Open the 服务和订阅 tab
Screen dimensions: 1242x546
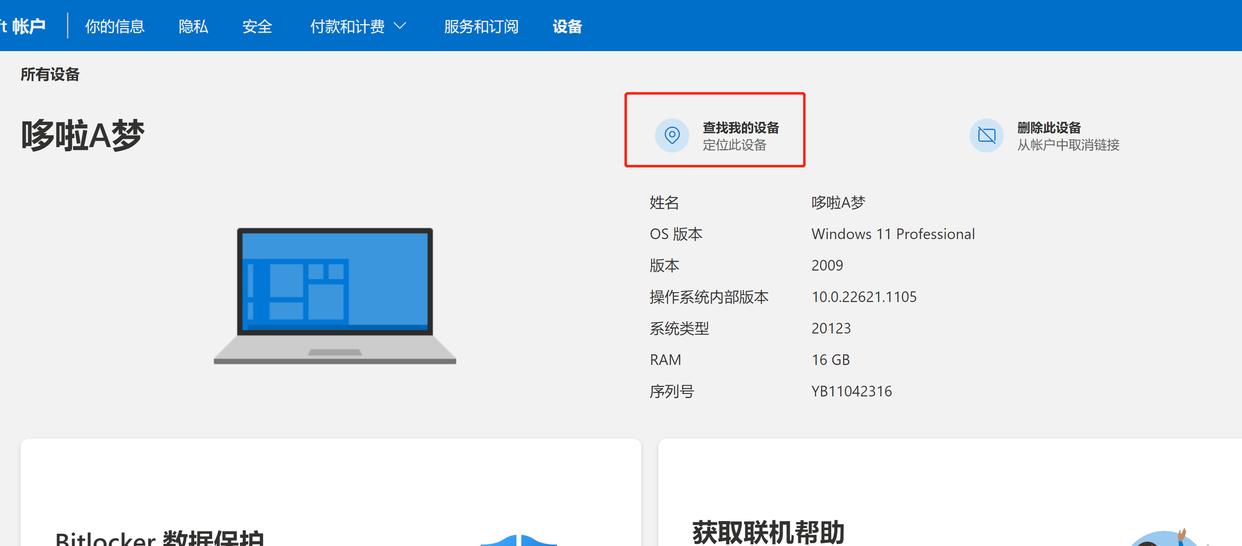[481, 26]
